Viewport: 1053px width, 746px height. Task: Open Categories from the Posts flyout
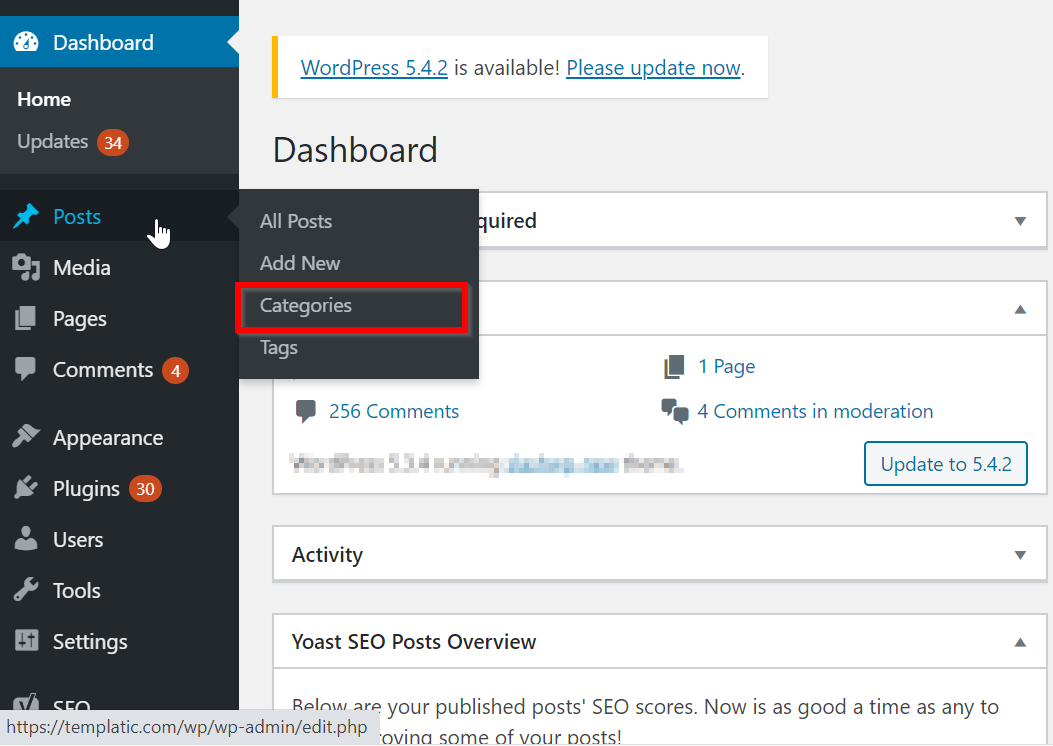[x=306, y=306]
